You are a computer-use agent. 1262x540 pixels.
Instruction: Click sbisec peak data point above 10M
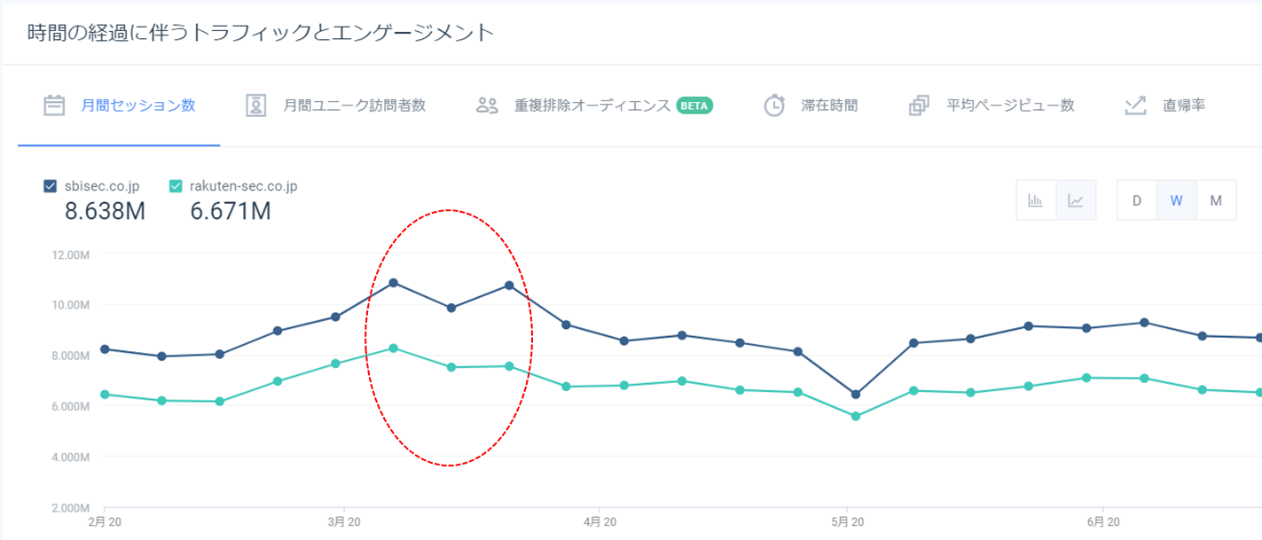pos(393,283)
